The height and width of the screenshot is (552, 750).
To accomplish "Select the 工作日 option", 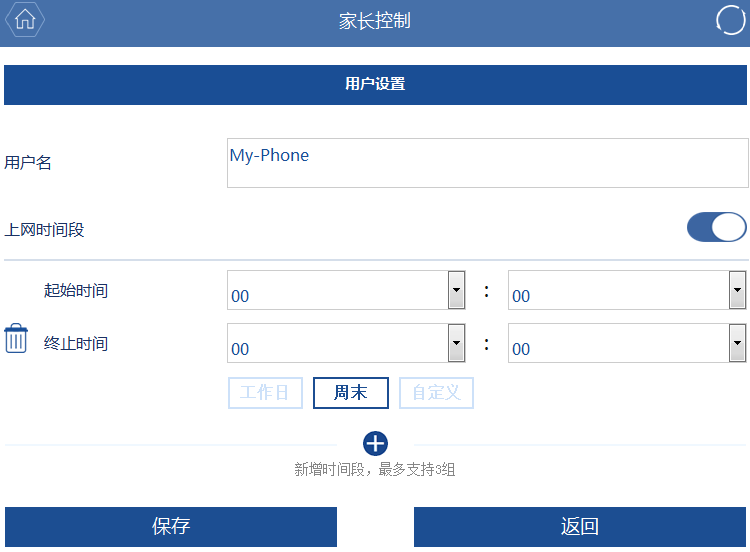I will [x=265, y=393].
